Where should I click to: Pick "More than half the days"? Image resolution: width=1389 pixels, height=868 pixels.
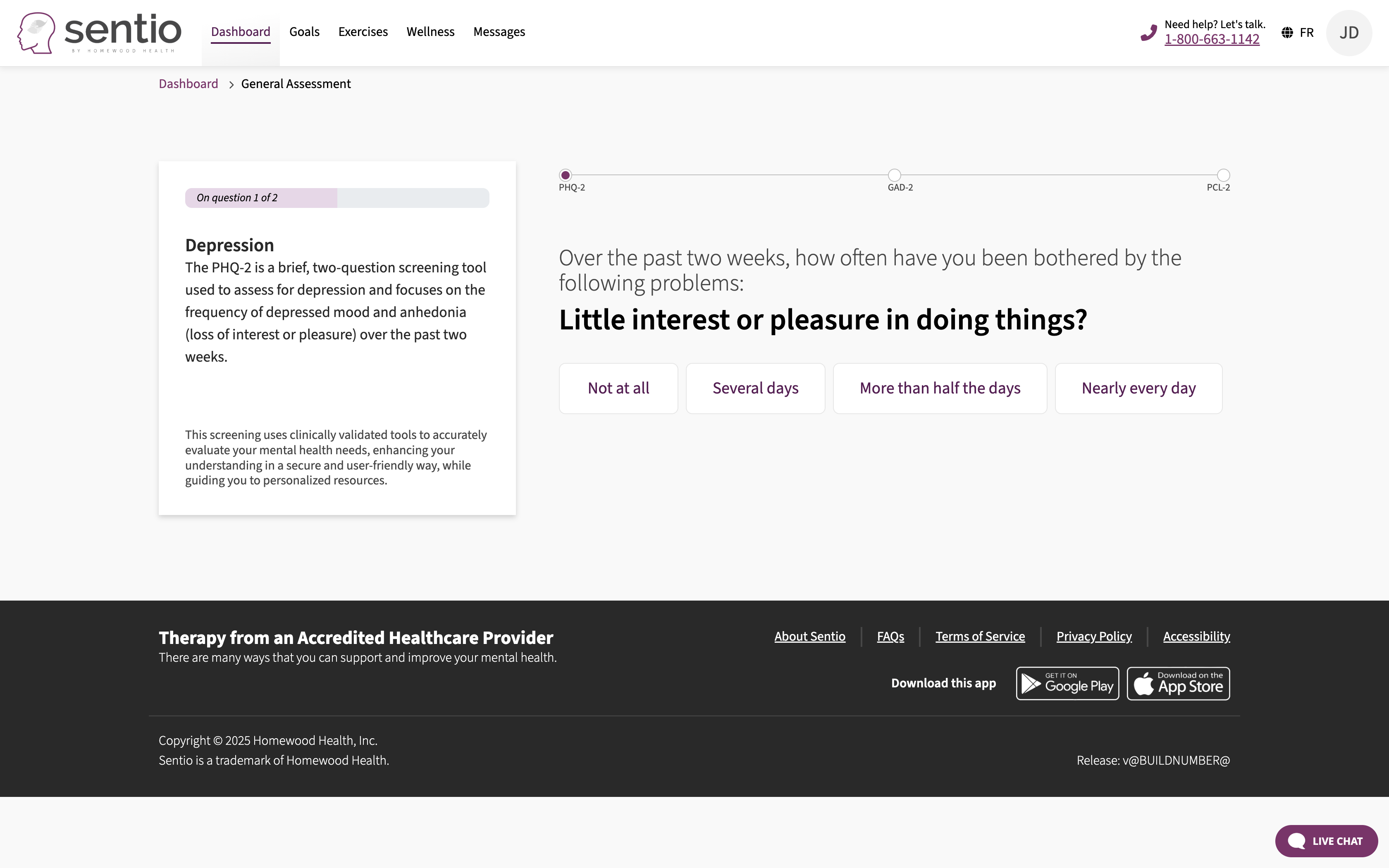pyautogui.click(x=940, y=388)
